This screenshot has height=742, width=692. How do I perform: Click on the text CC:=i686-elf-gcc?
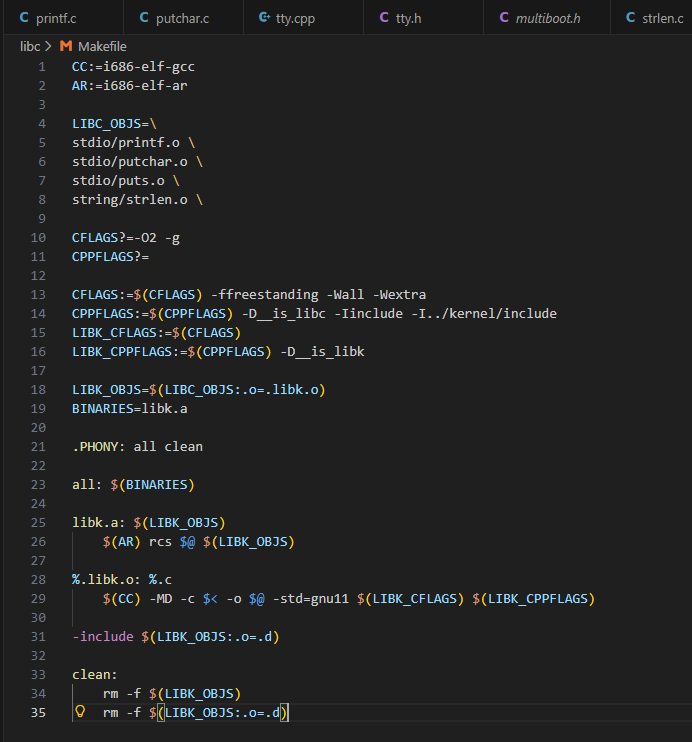point(133,67)
